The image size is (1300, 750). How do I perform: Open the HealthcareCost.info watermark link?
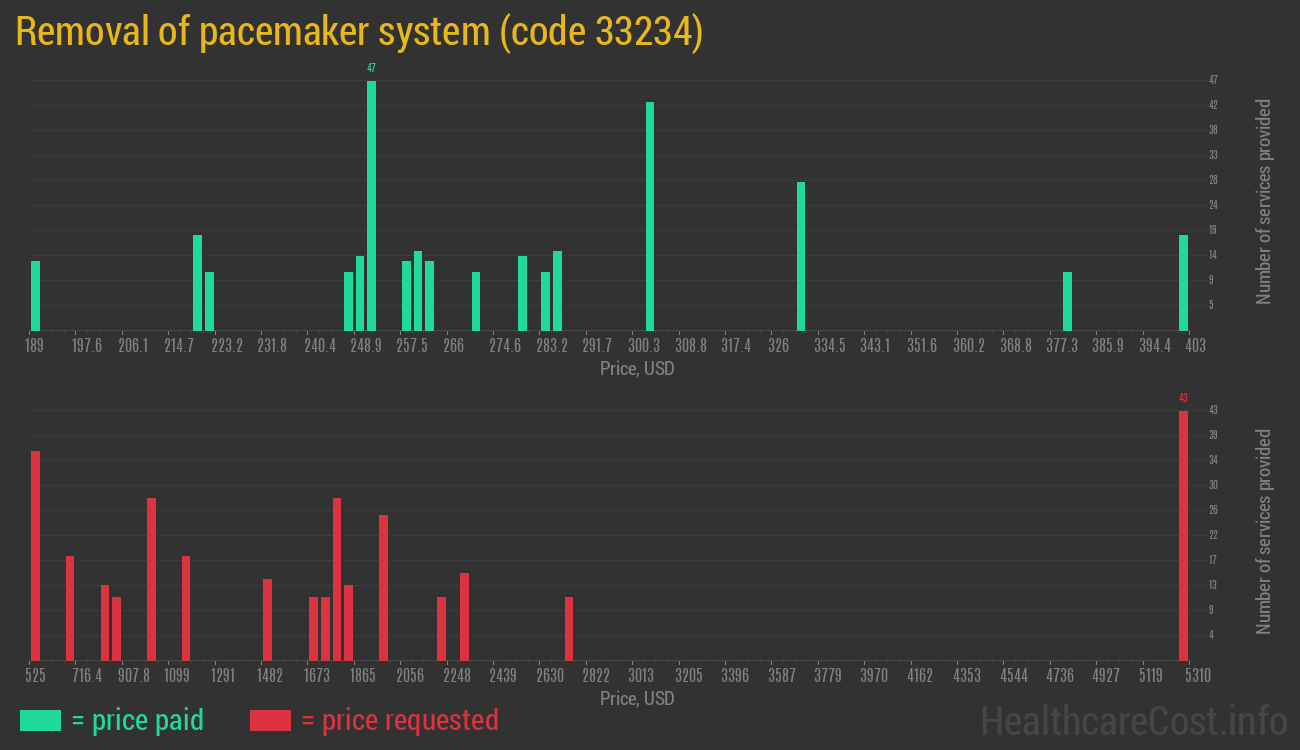click(x=1133, y=720)
